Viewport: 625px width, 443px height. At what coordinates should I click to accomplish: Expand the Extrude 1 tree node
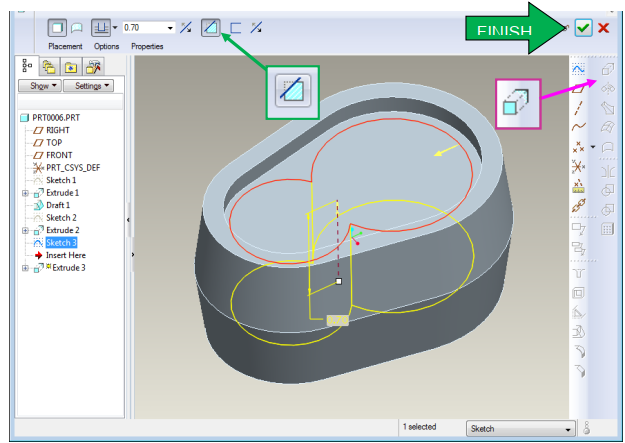coord(24,192)
